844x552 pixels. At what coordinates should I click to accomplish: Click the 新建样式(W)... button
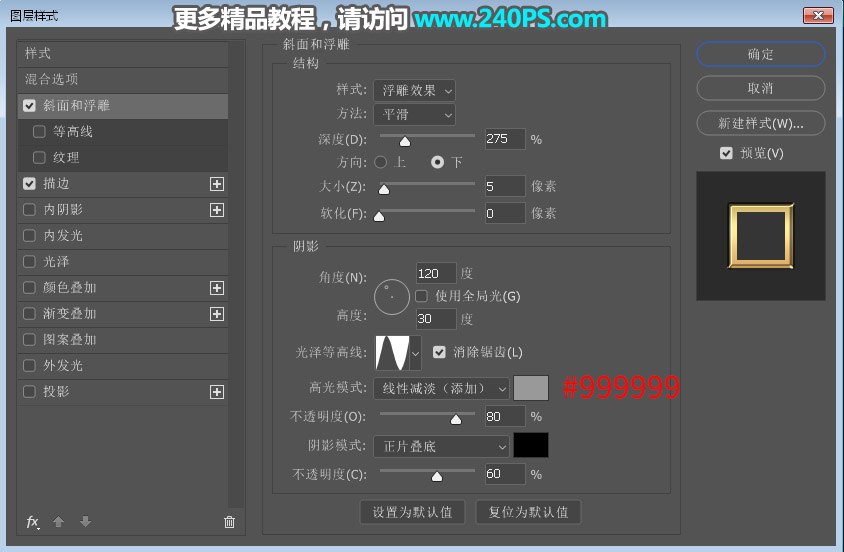tap(761, 123)
